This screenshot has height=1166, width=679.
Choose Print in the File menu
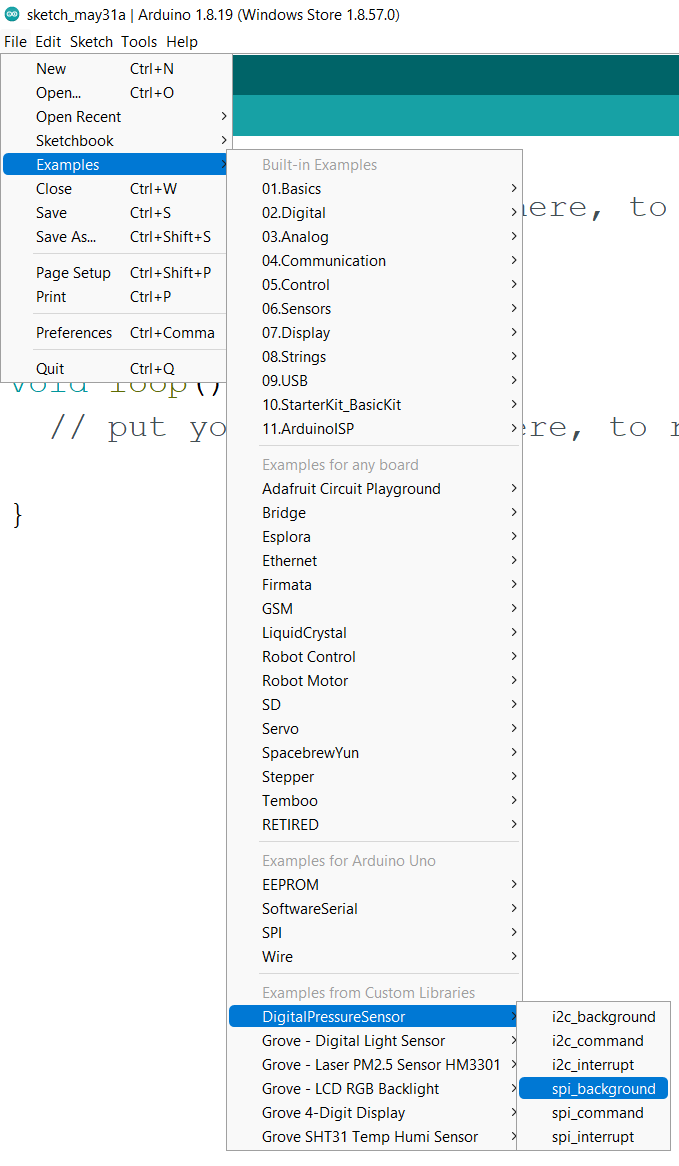[117, 297]
